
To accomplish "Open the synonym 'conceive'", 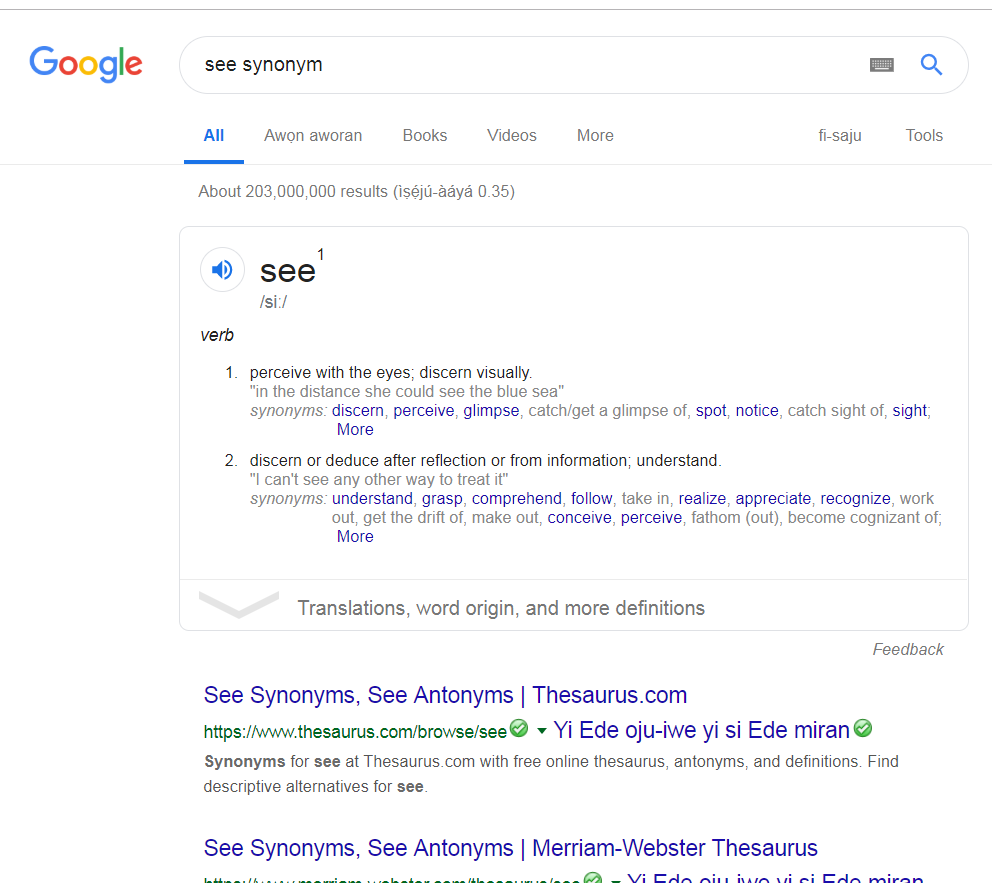I will pyautogui.click(x=580, y=517).
